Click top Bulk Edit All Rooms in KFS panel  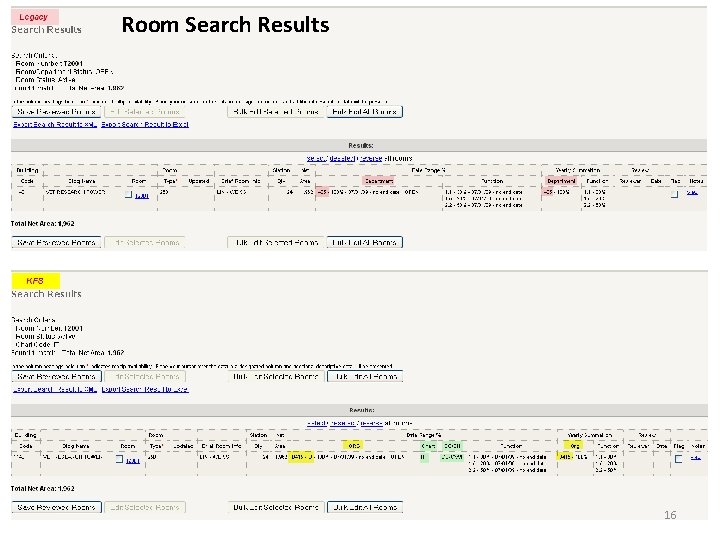point(365,377)
